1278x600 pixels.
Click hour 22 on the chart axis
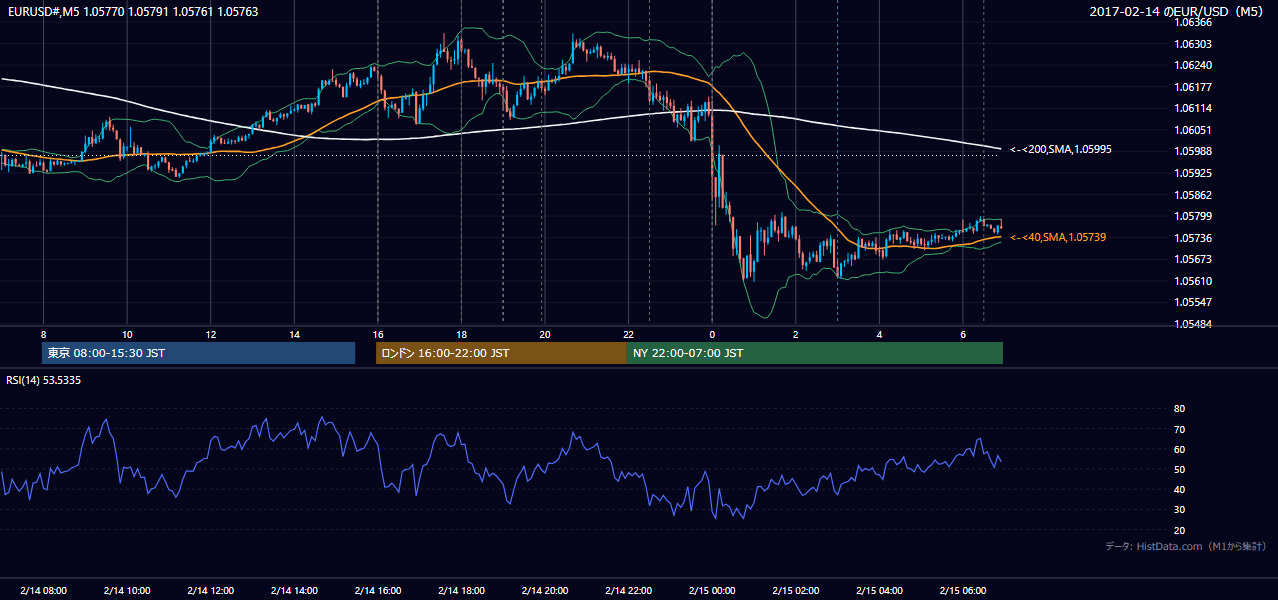(x=628, y=334)
